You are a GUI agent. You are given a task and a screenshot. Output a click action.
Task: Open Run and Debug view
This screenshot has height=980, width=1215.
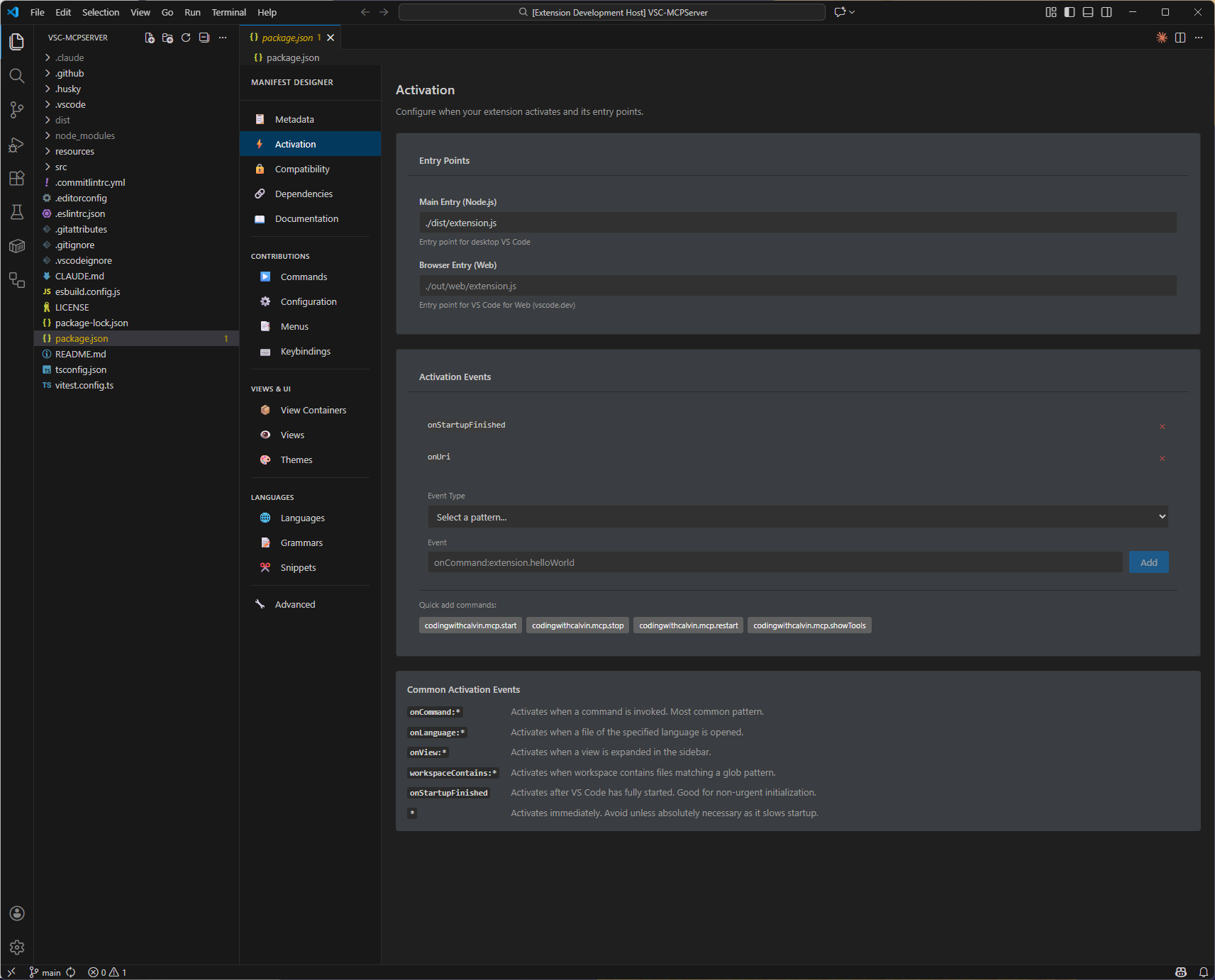pyautogui.click(x=17, y=145)
